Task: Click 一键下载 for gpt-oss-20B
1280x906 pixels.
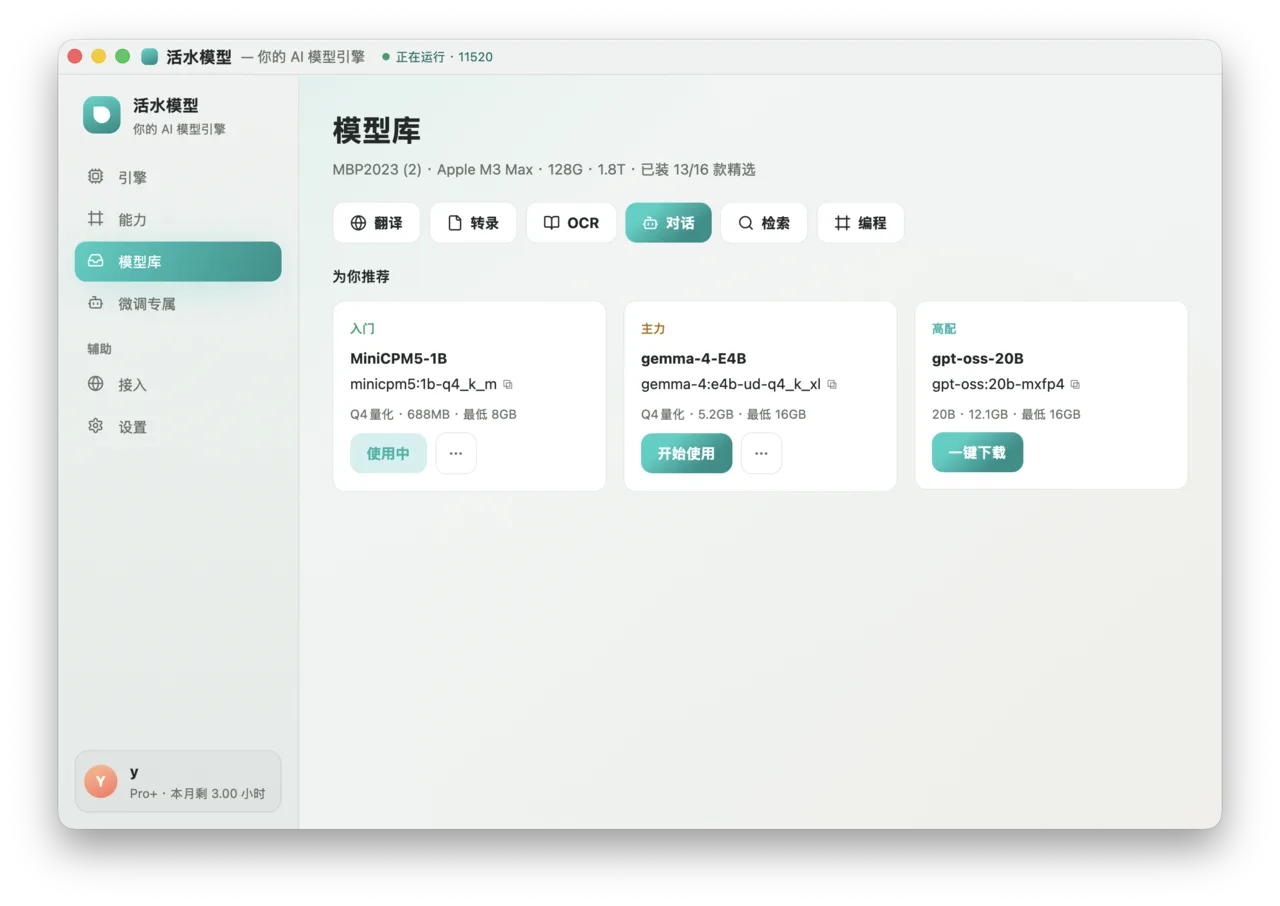Action: click(x=977, y=453)
